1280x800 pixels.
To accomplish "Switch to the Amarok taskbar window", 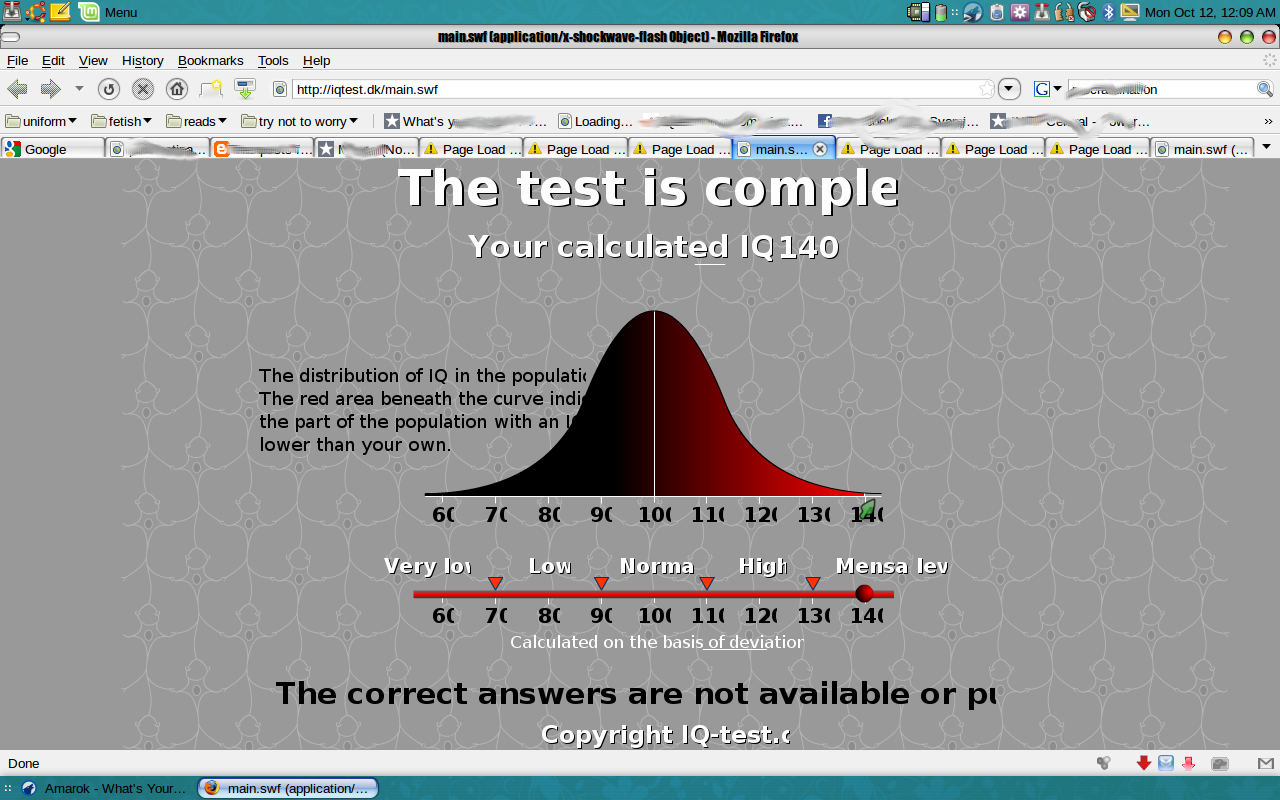I will click(x=105, y=788).
